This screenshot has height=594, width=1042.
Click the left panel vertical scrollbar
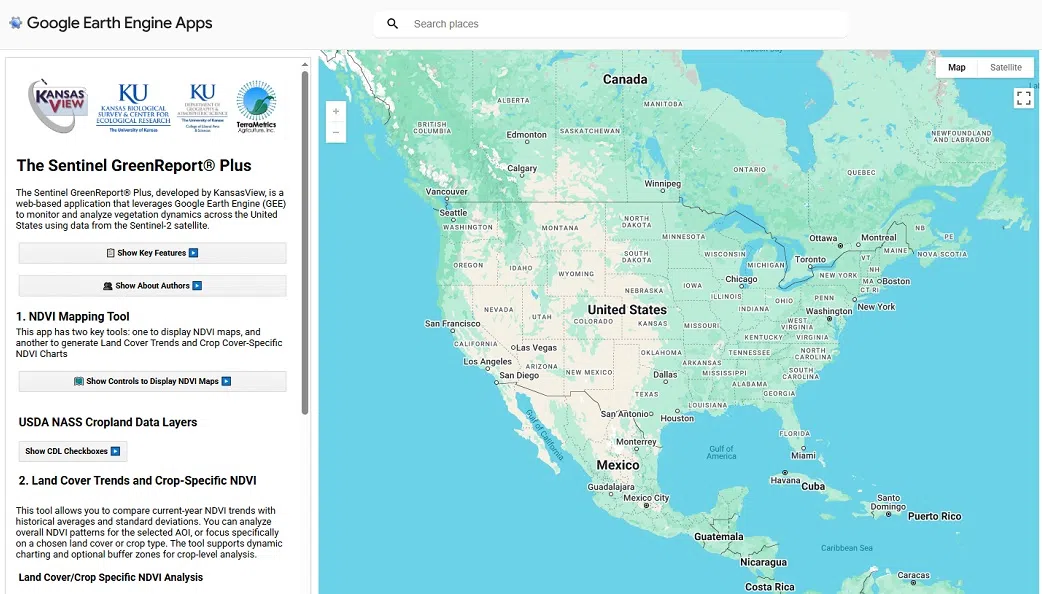(x=305, y=242)
